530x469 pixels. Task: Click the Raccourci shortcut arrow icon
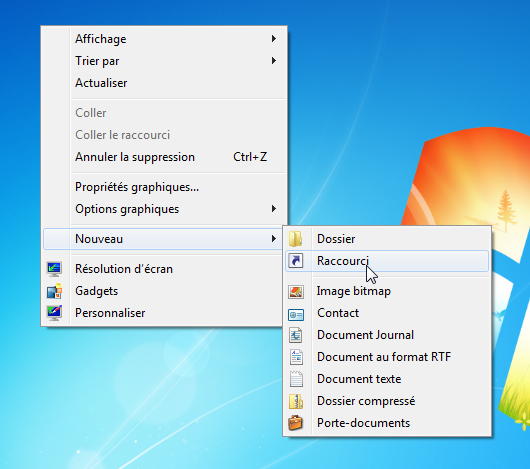pyautogui.click(x=296, y=261)
